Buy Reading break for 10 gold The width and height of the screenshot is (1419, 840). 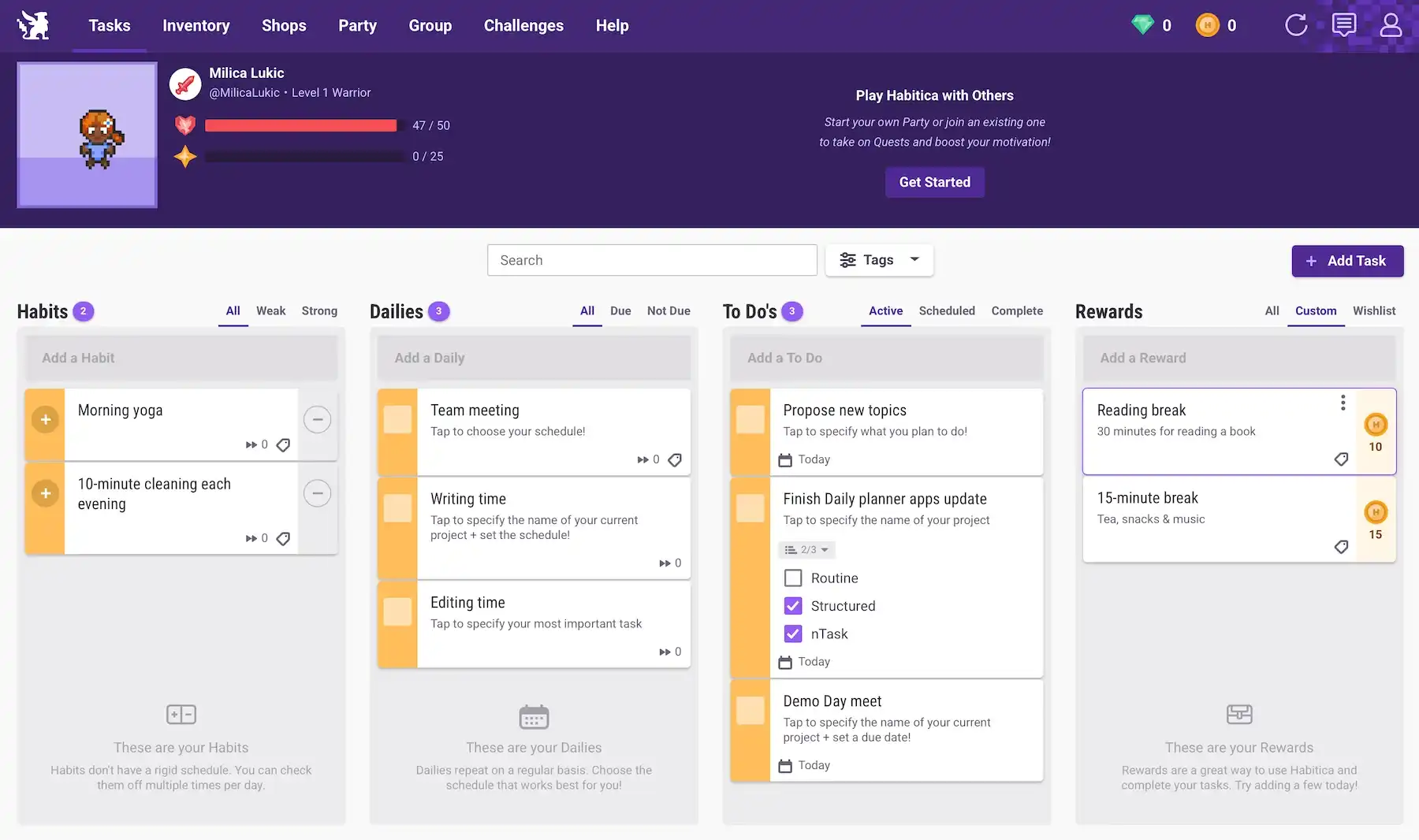pyautogui.click(x=1376, y=432)
